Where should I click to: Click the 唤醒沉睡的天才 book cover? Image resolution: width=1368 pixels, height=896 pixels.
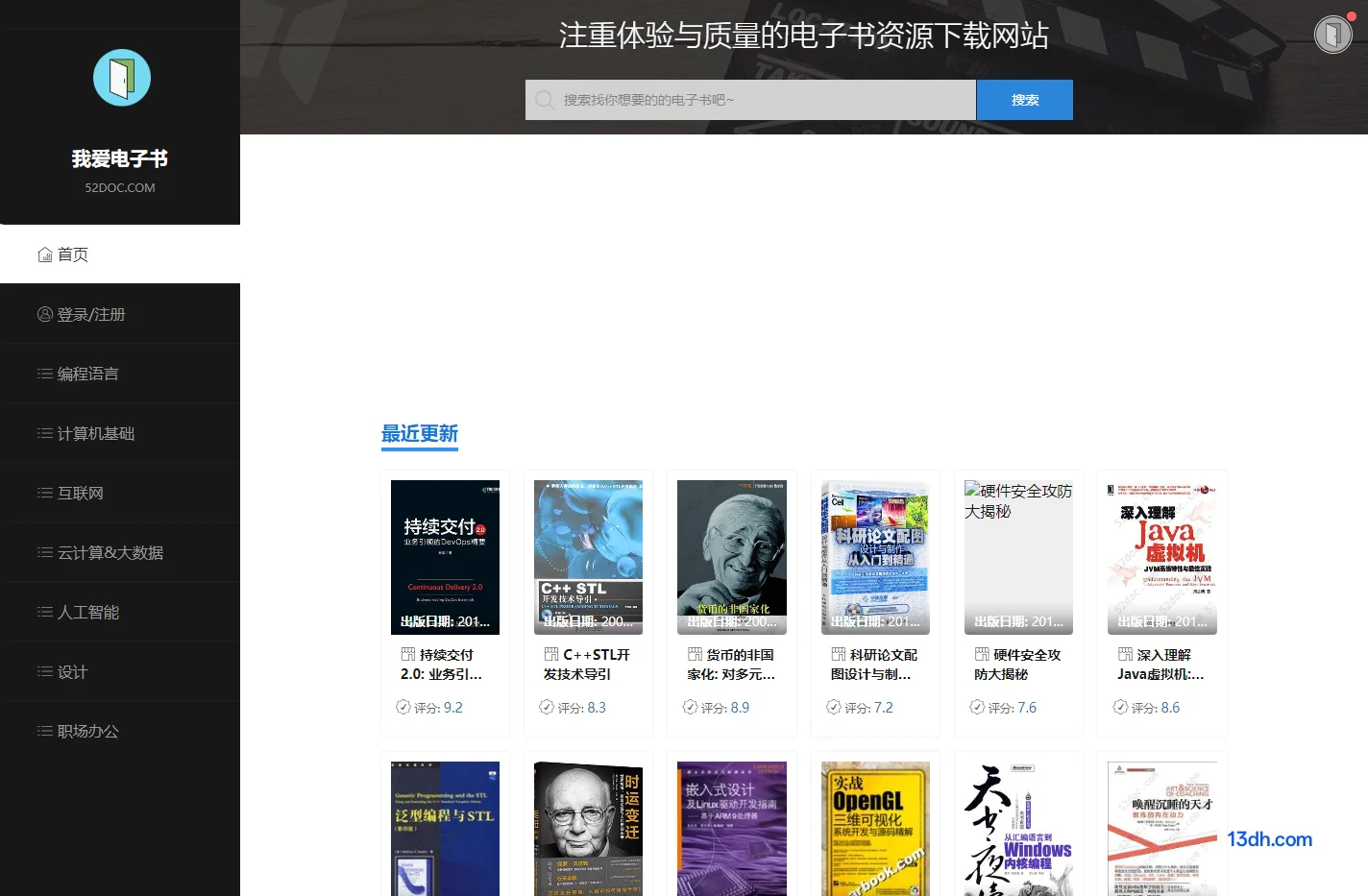(x=1162, y=829)
